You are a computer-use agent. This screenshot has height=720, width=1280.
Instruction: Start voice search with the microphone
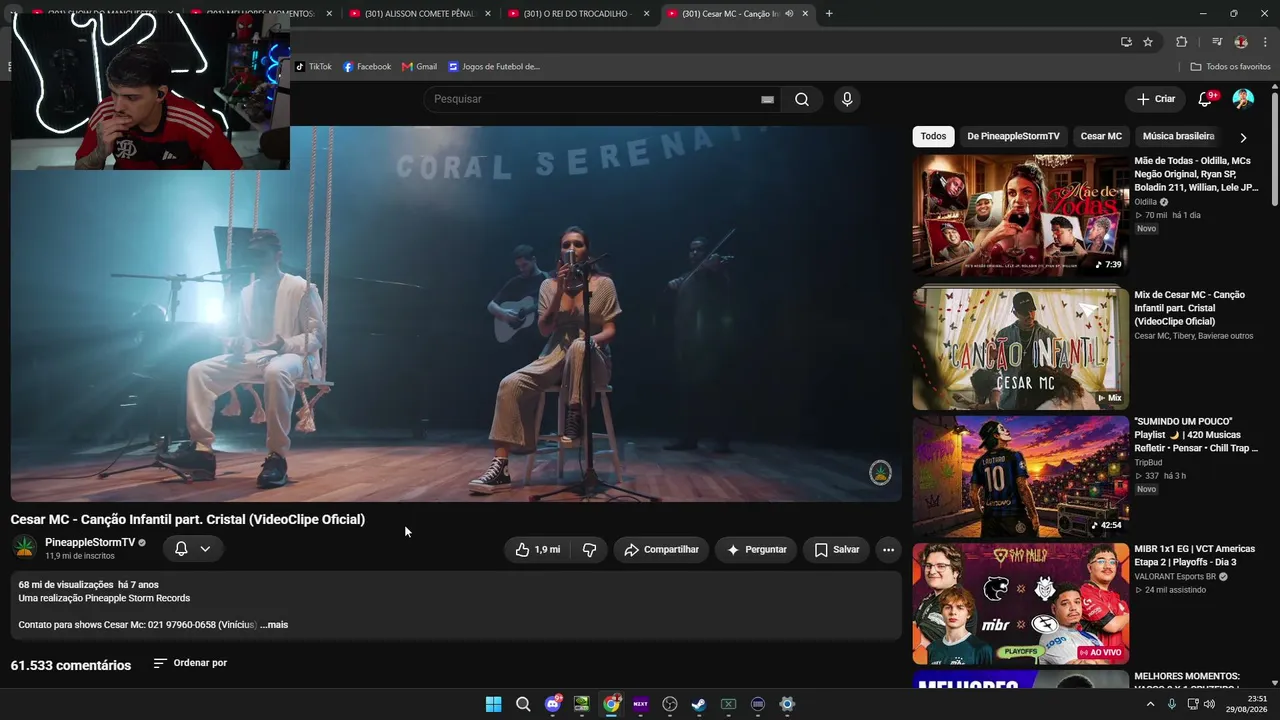point(847,99)
